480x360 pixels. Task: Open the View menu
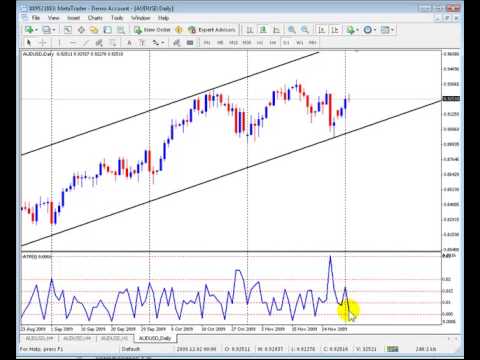click(x=54, y=18)
